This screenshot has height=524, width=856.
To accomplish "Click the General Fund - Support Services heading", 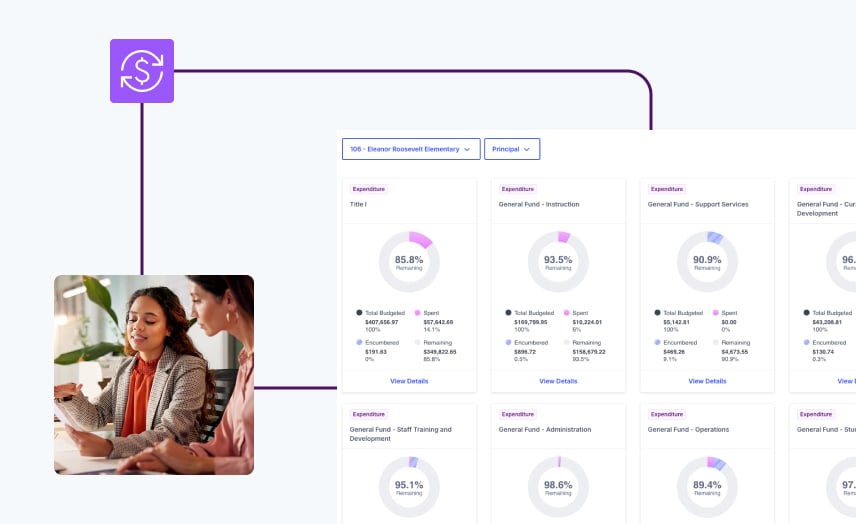I will tap(698, 204).
